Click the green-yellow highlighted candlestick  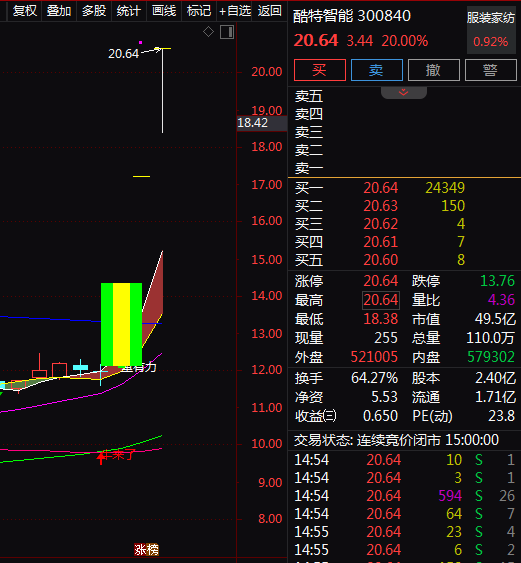click(121, 325)
